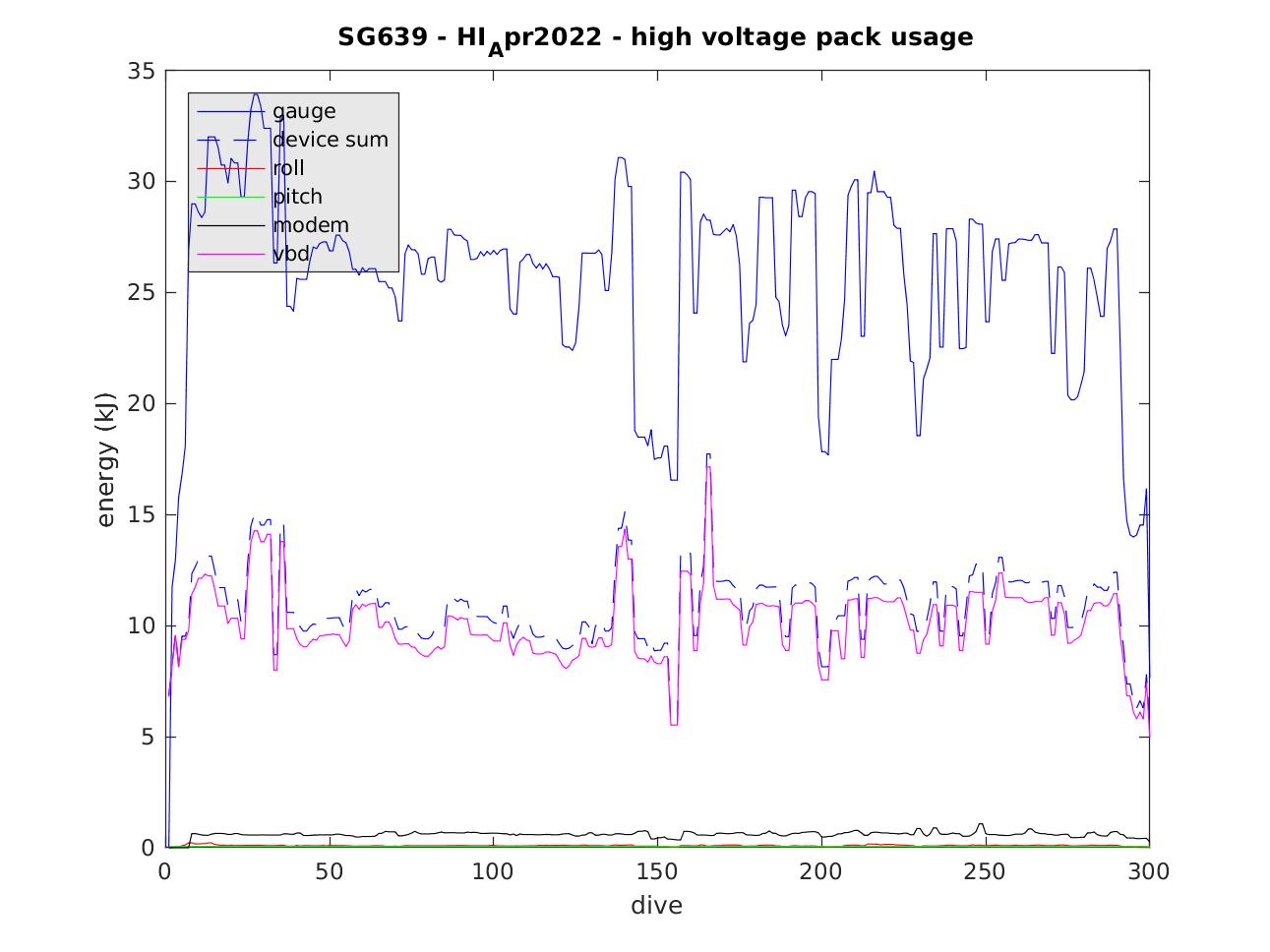This screenshot has width=1270, height=952.
Task: Click the 'gauge' legend label
Action: pos(304,111)
